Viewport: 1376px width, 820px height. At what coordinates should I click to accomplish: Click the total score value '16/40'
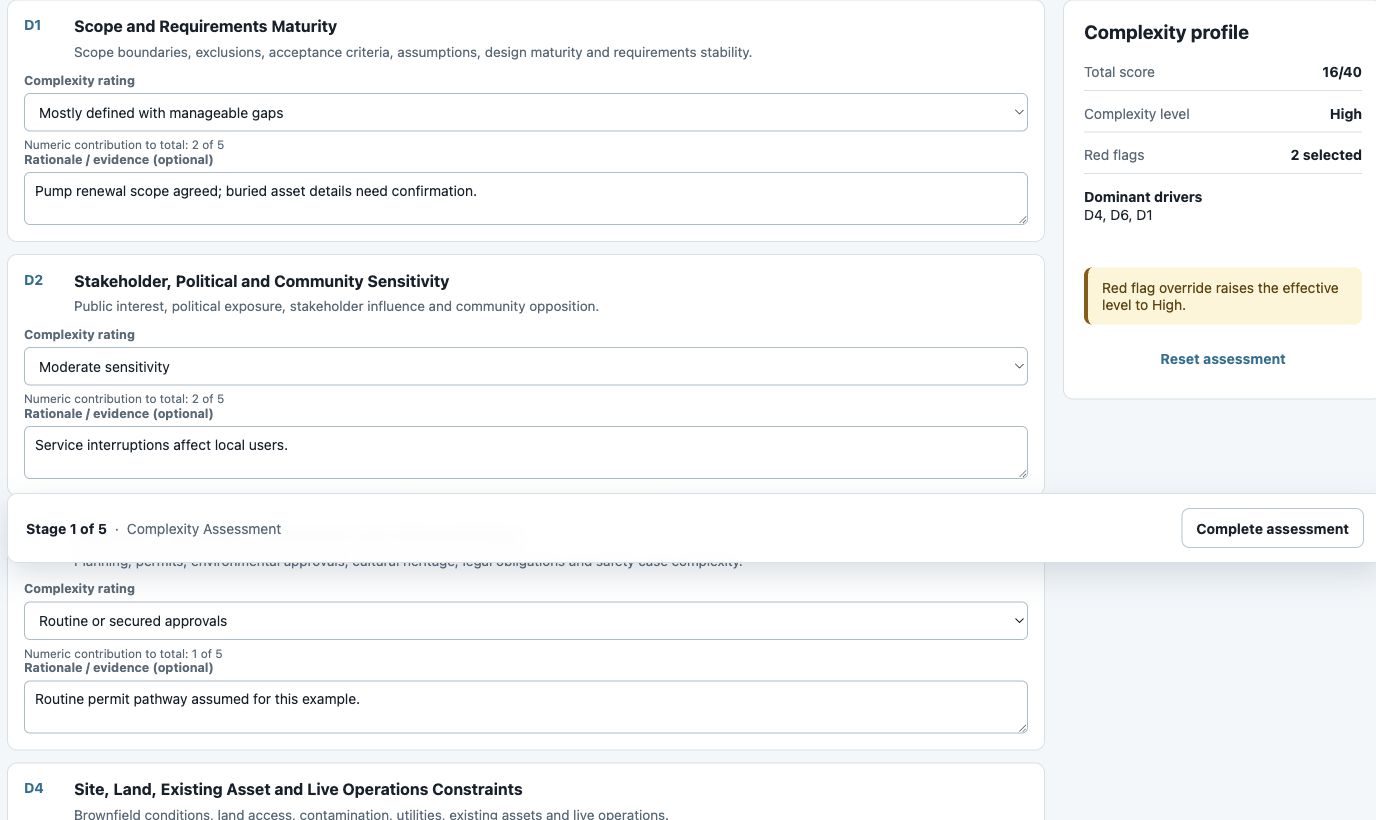coord(1341,72)
